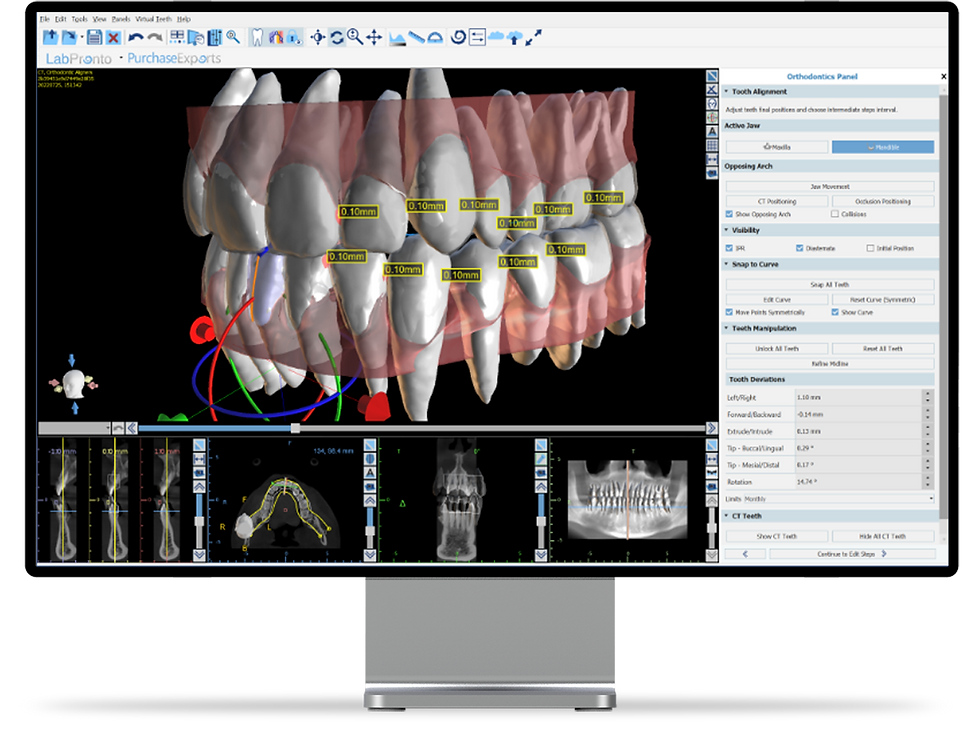This screenshot has width=980, height=733.
Task: Select the tooth icon on the toolbar
Action: click(x=257, y=37)
